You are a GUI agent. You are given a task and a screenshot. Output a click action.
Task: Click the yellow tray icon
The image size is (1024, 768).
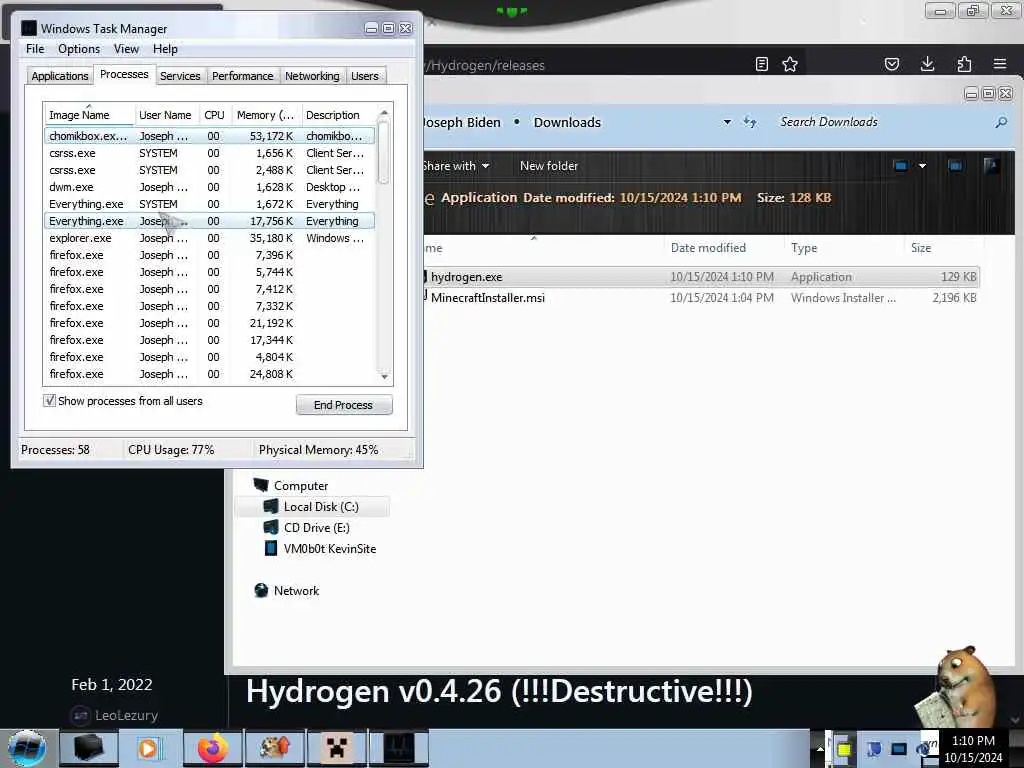(x=844, y=749)
